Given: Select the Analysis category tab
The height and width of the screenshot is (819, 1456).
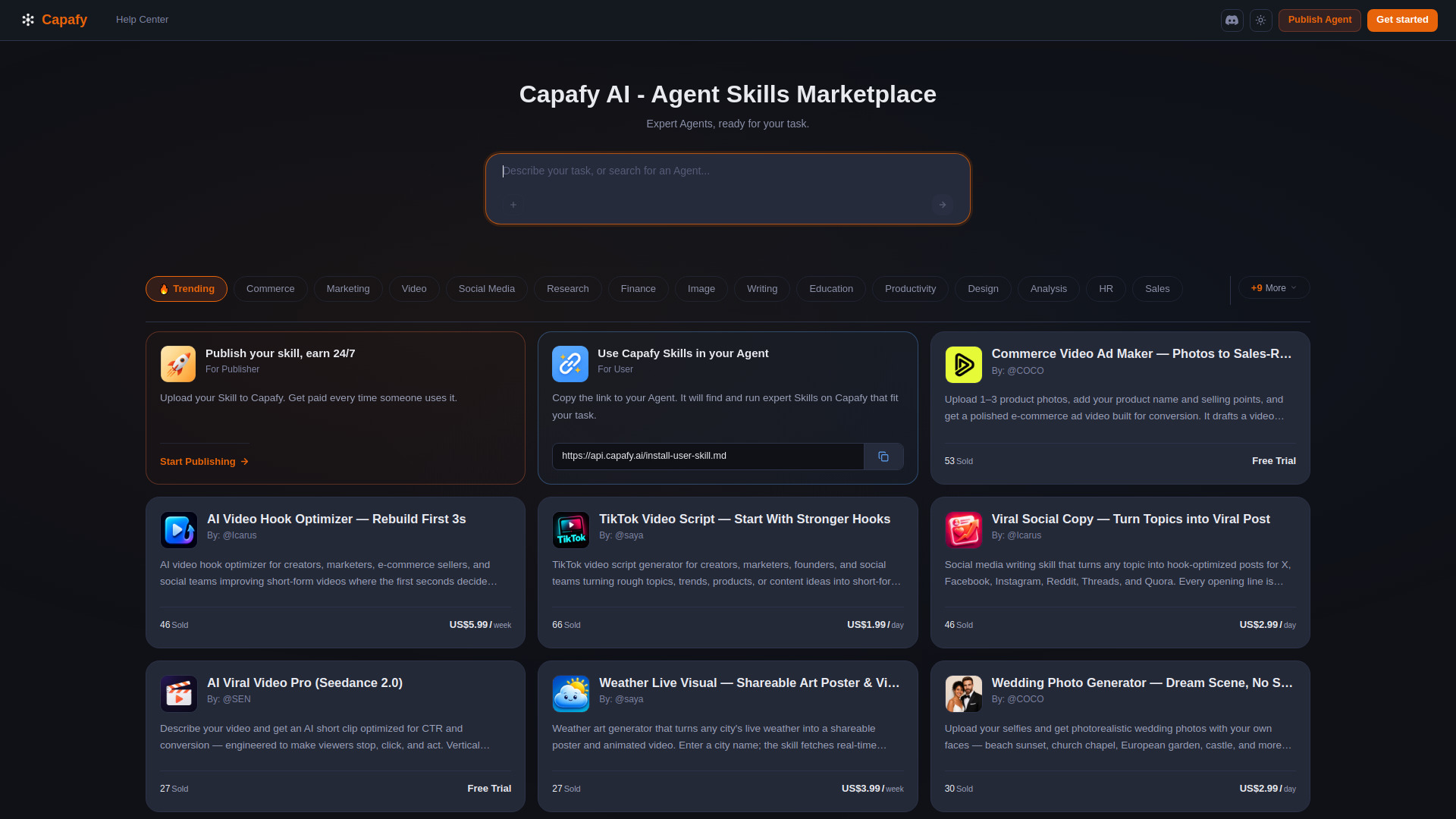Looking at the screenshot, I should [1049, 289].
